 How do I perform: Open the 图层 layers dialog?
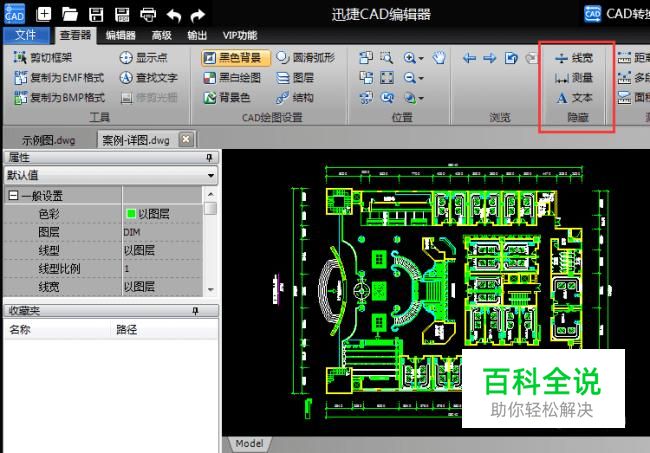(295, 78)
